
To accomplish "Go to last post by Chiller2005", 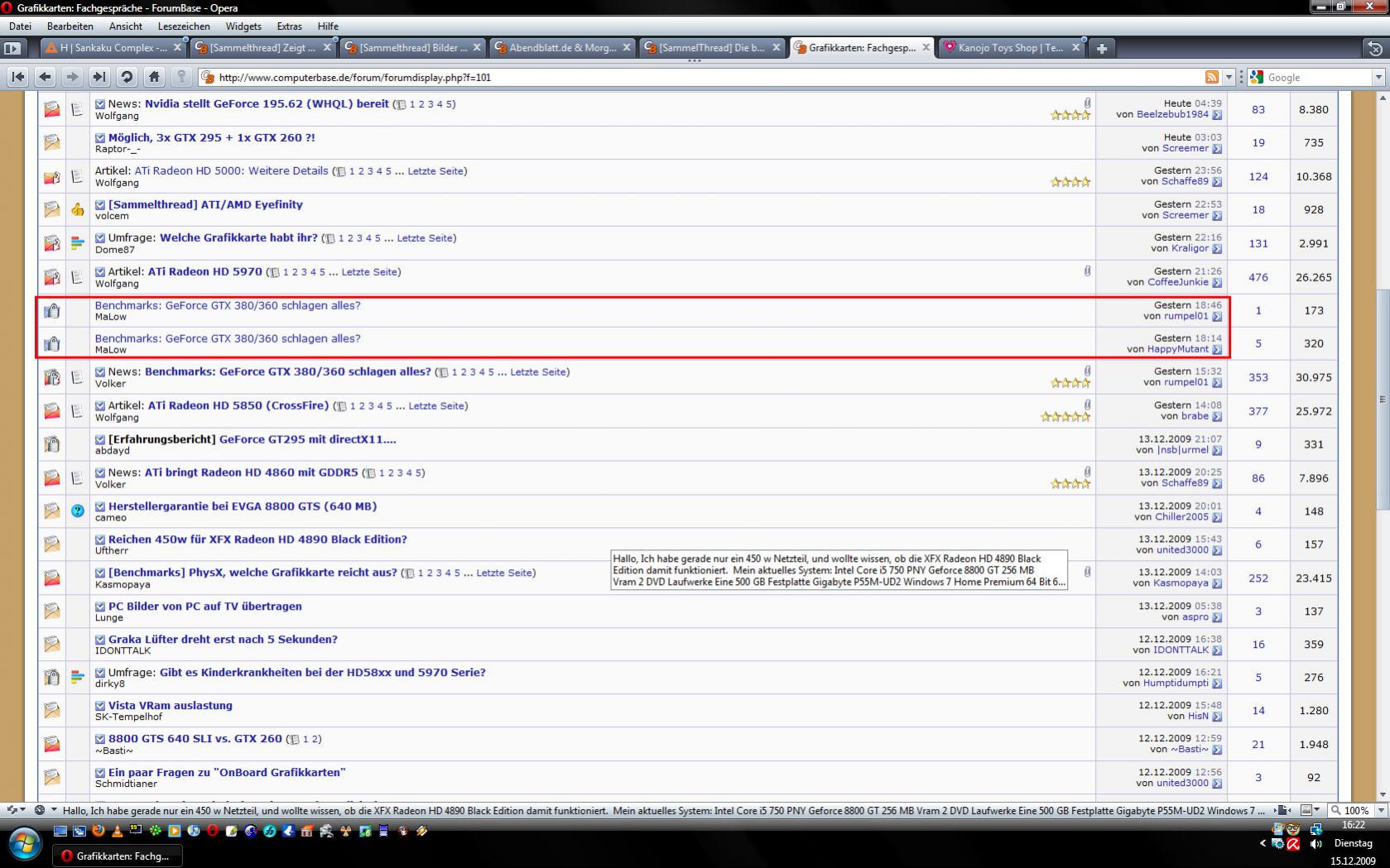I will tap(1217, 517).
